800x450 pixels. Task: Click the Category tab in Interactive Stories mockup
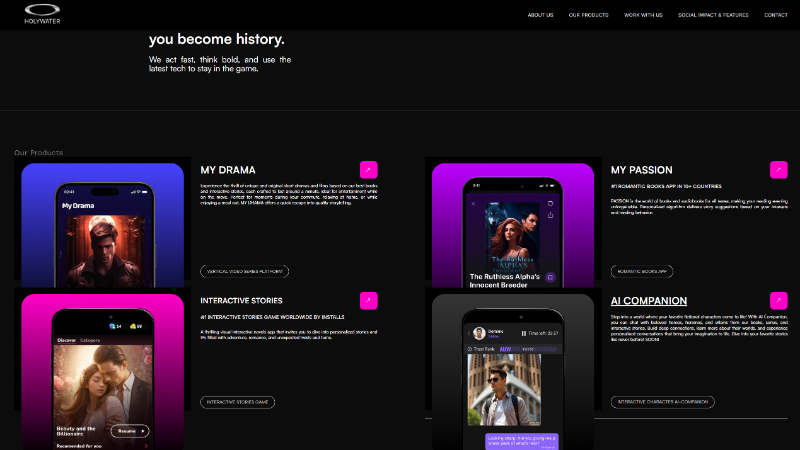[90, 340]
